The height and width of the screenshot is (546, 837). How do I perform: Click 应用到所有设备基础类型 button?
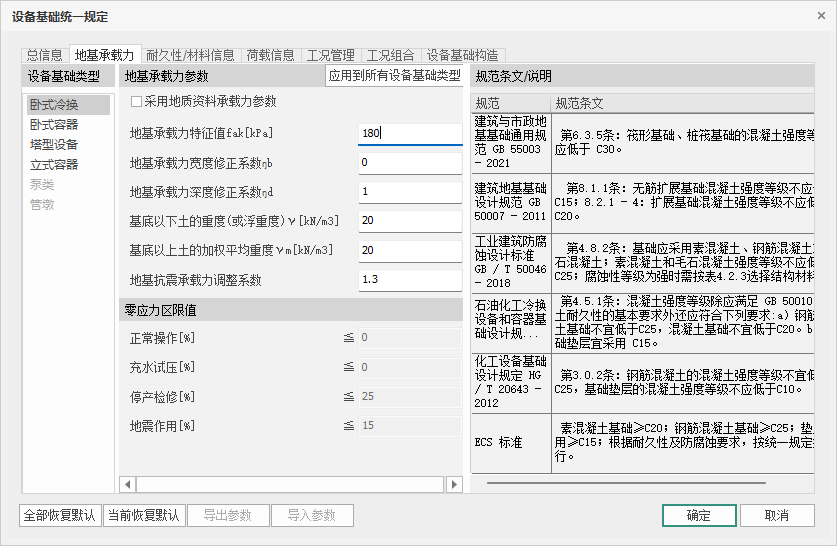coord(394,75)
